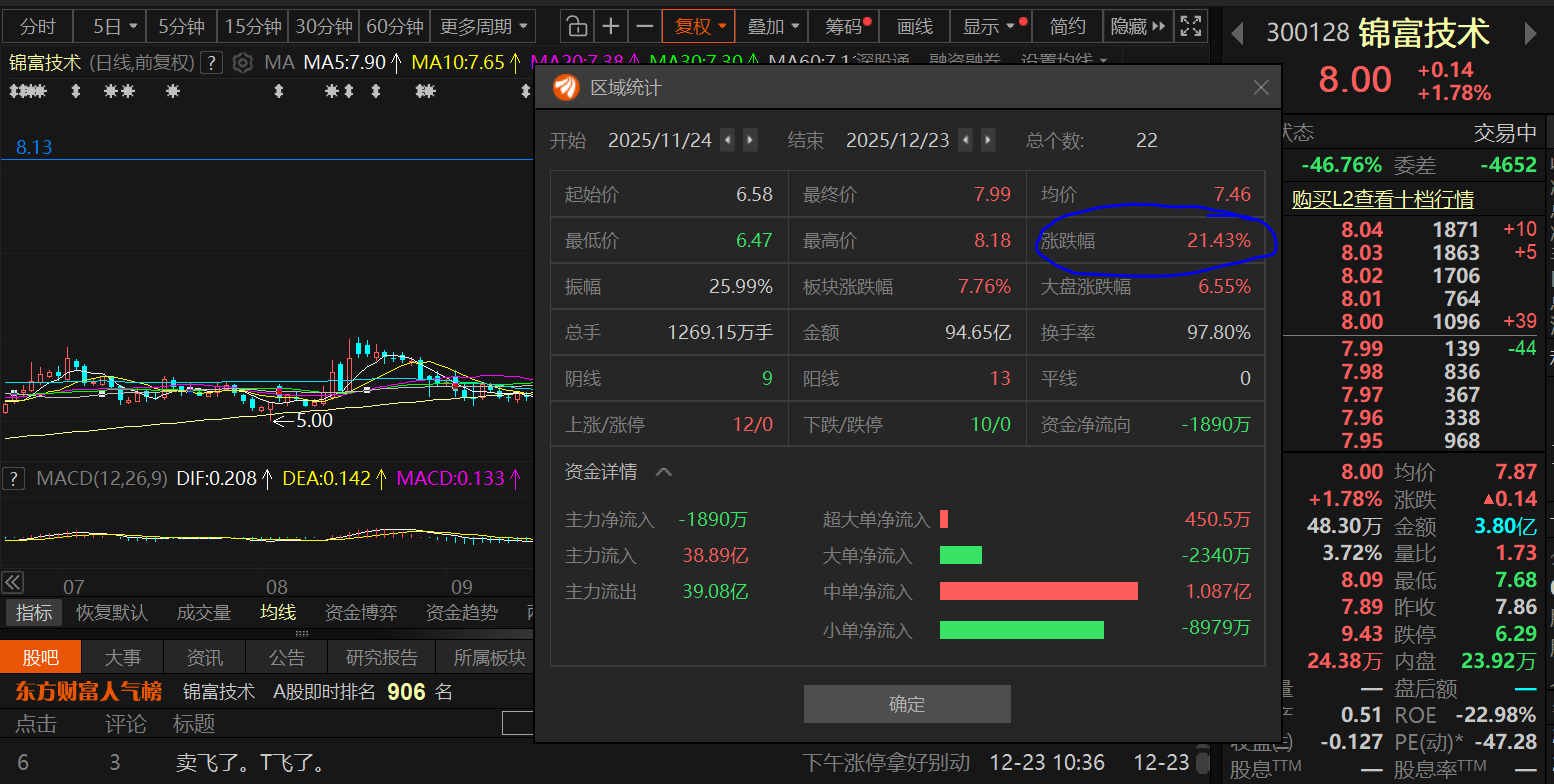Screen dimensions: 1554x784
Task: Click the 开始 date field 2025/11/24
Action: tap(660, 140)
